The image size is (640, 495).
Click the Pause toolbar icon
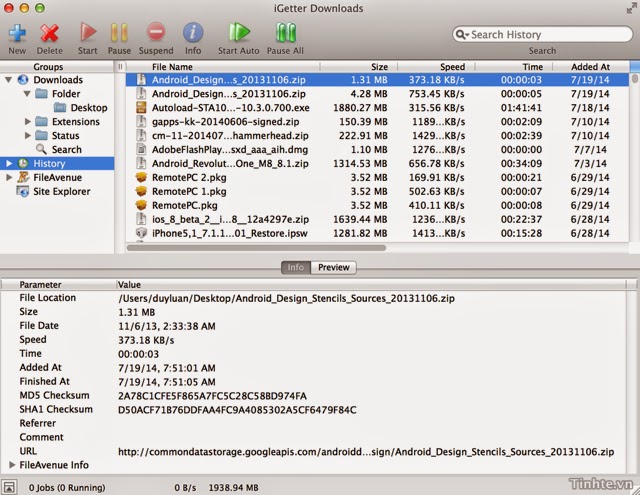coord(119,32)
